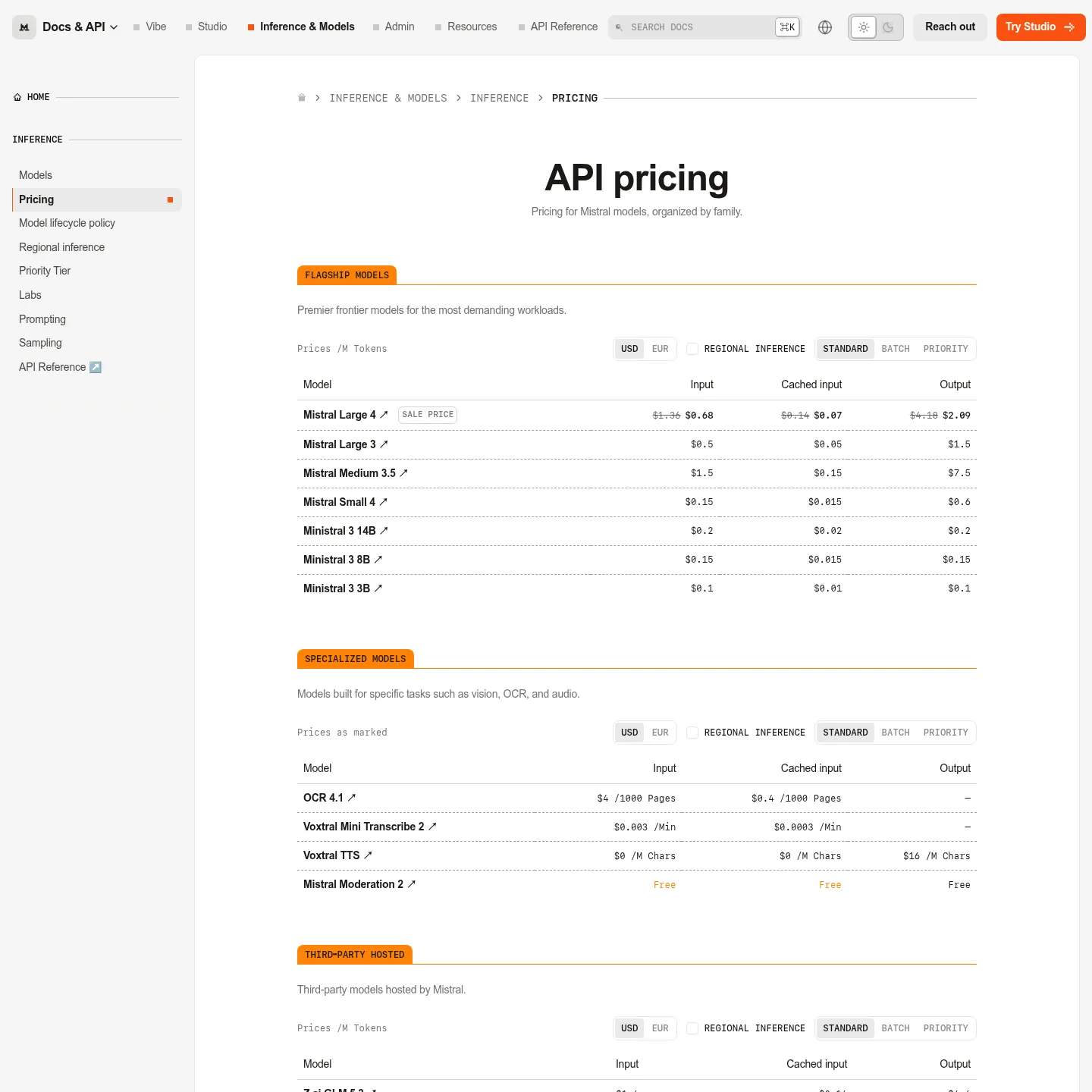Open Voxtral TTS arrow link
The height and width of the screenshot is (1092, 1092).
(368, 855)
